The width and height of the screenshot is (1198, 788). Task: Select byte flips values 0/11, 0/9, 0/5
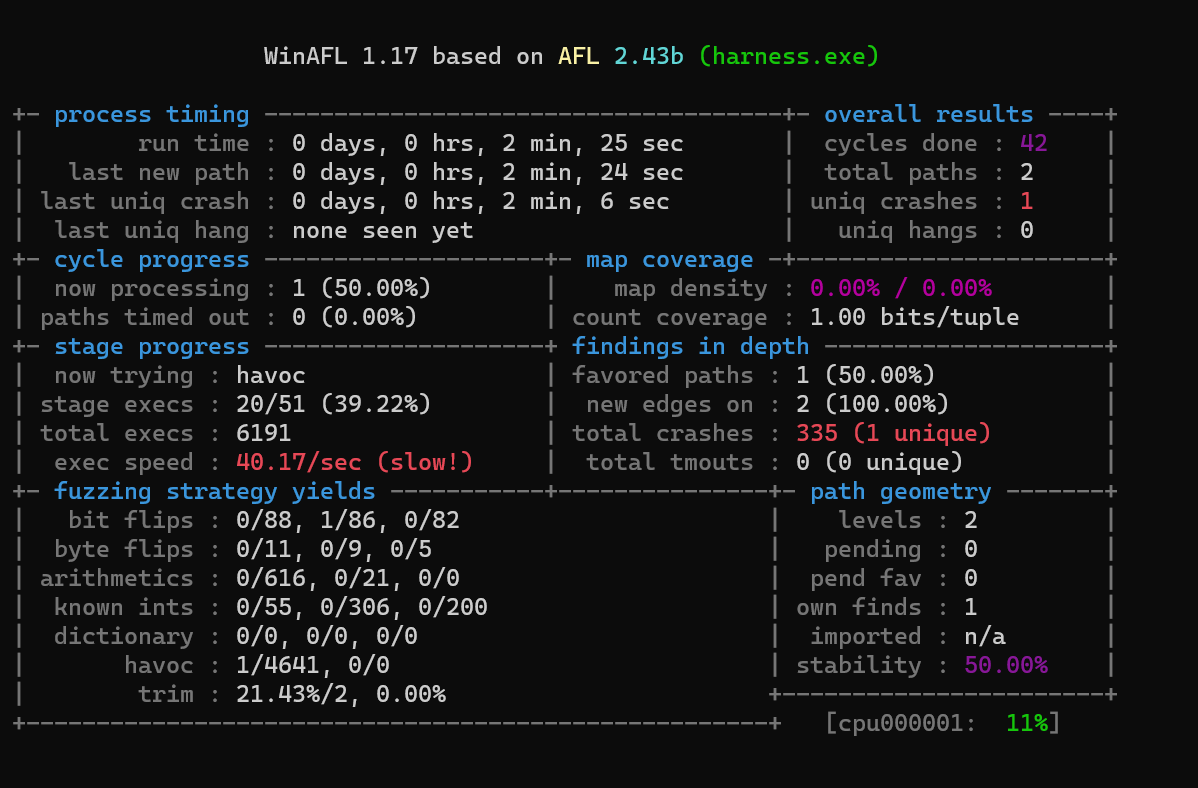334,550
